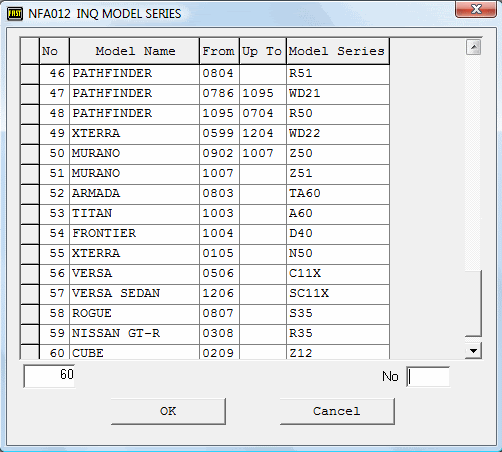Click PATHFINDER in row 46
The height and width of the screenshot is (452, 502).
click(x=112, y=73)
